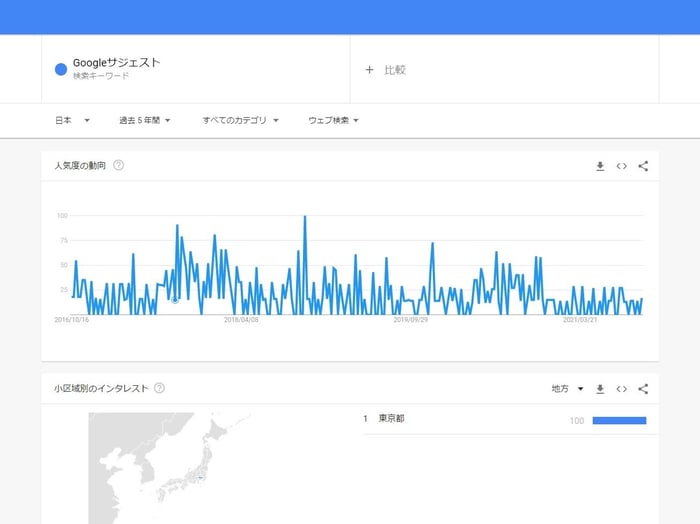
Task: Share the 人気度の動向 chart
Action: [x=643, y=166]
